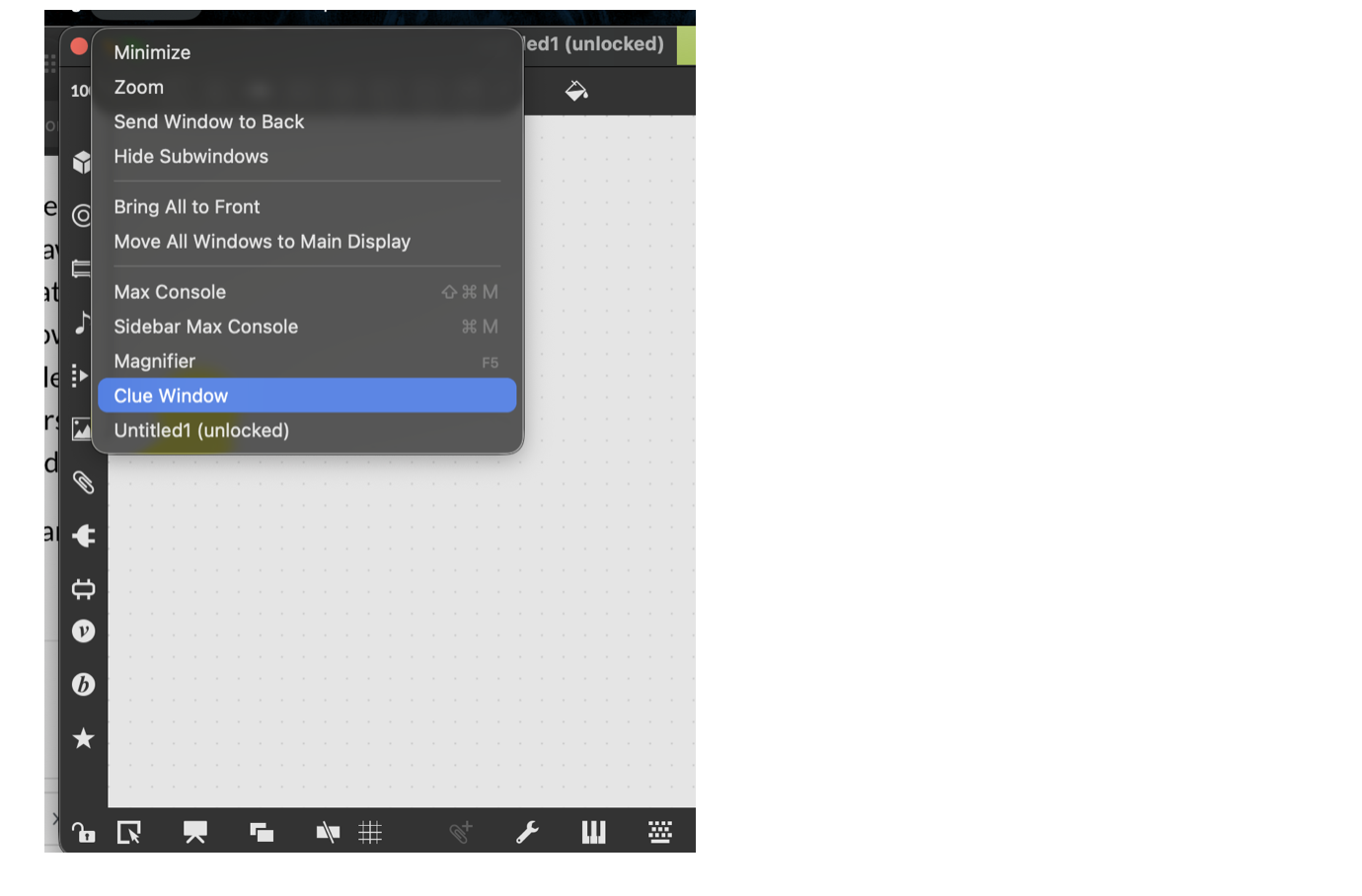The width and height of the screenshot is (1362, 896).
Task: Click the circled b BEAP icon
Action: pyautogui.click(x=84, y=685)
